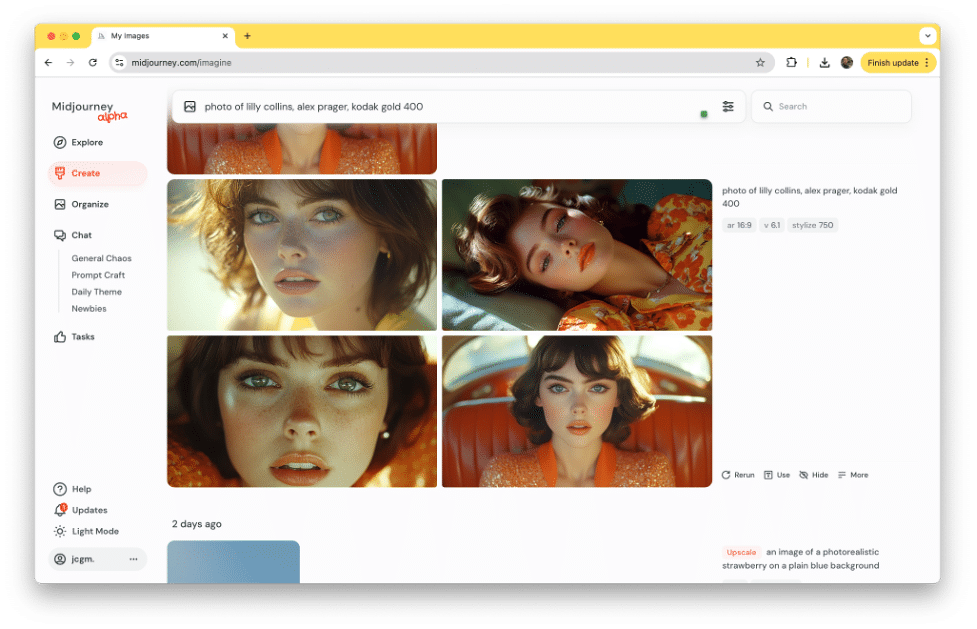Viewport: 977px width, 629px height.
Task: Click the Finish update button
Action: coord(893,61)
